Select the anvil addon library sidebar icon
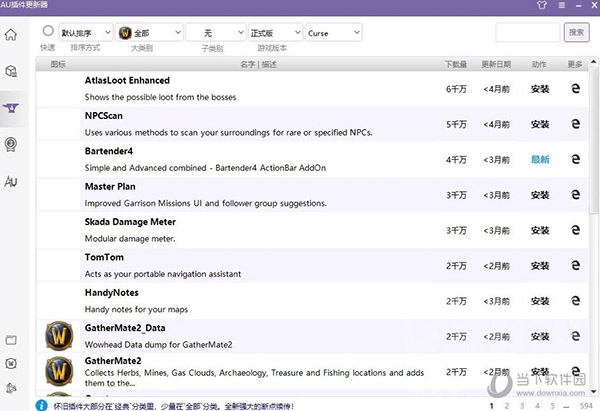The image size is (600, 411). pos(11,108)
